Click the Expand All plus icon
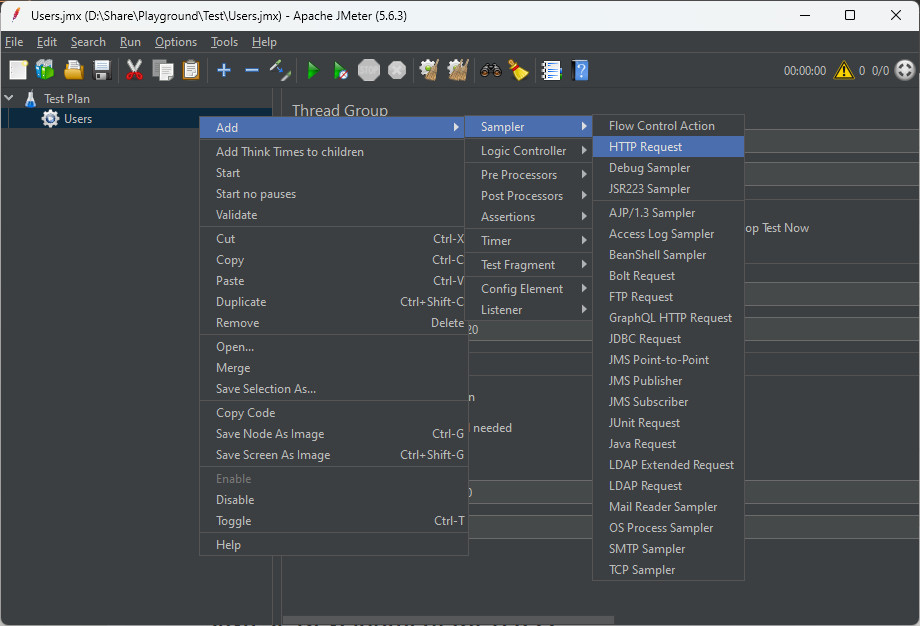 (224, 70)
